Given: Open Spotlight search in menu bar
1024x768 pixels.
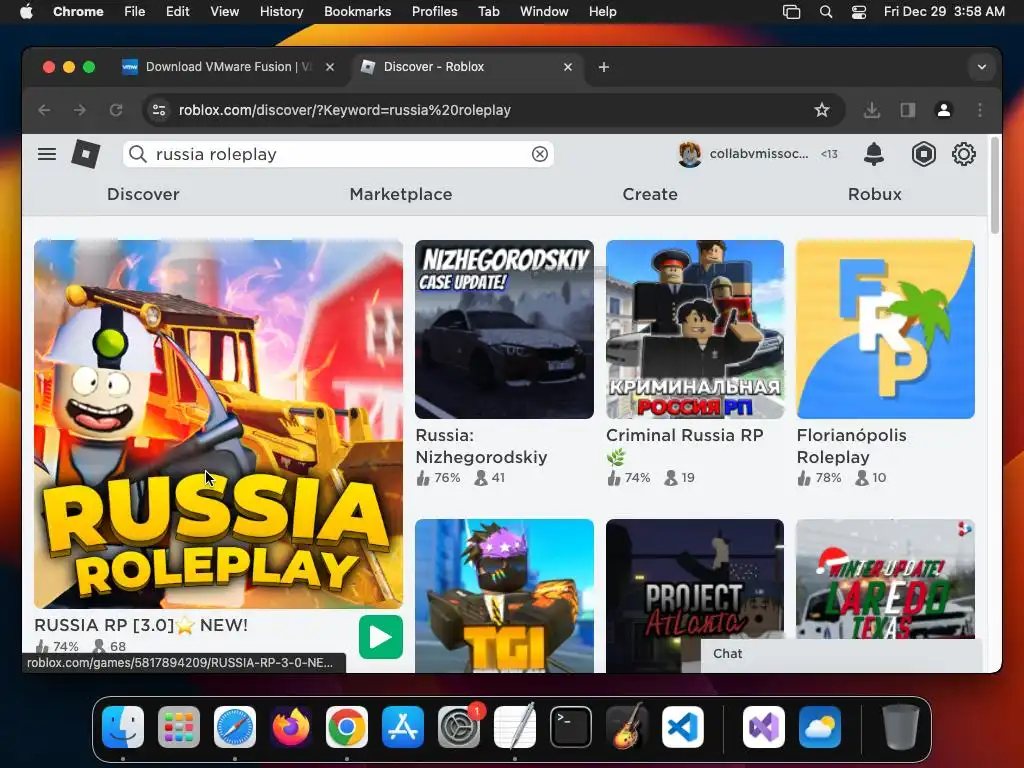Looking at the screenshot, I should tap(825, 12).
